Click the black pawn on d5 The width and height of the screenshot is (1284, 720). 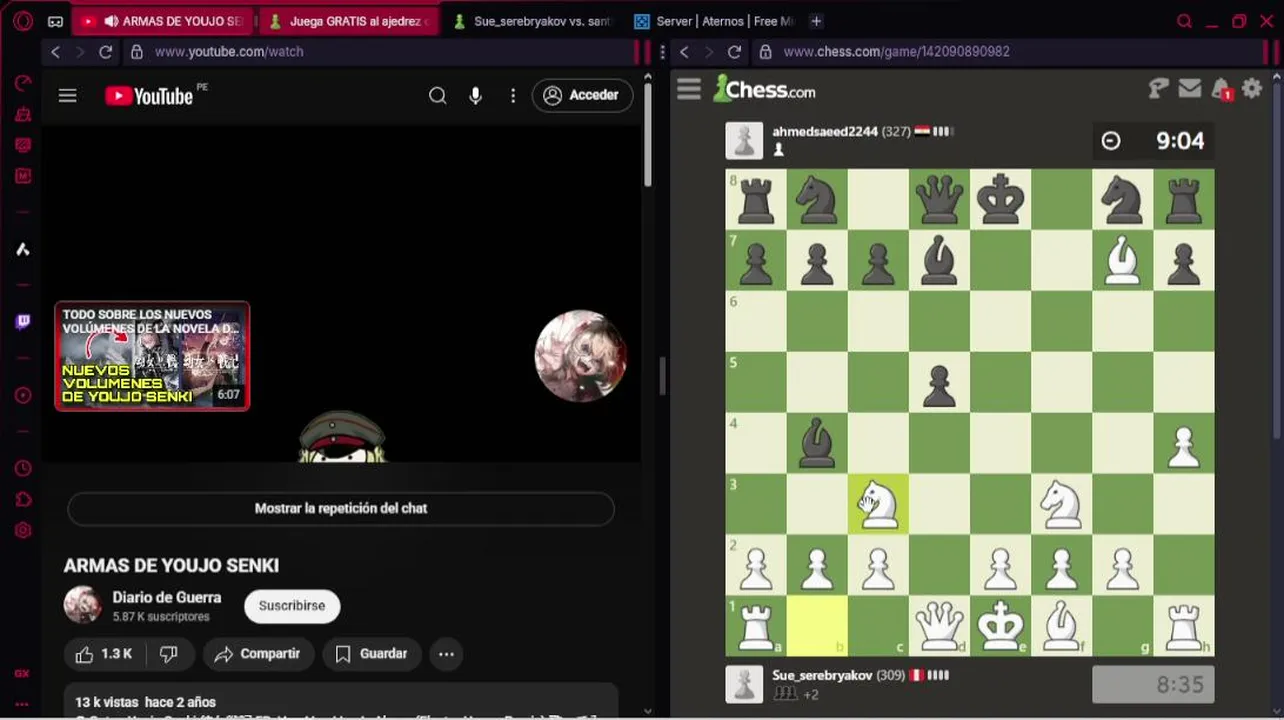[939, 382]
